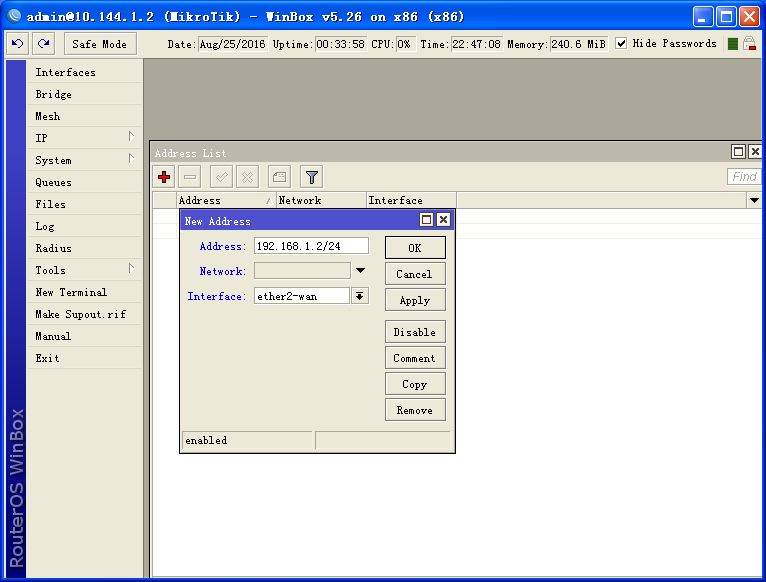Open the Interfaces menu
Viewport: 766px width, 582px height.
click(85, 72)
